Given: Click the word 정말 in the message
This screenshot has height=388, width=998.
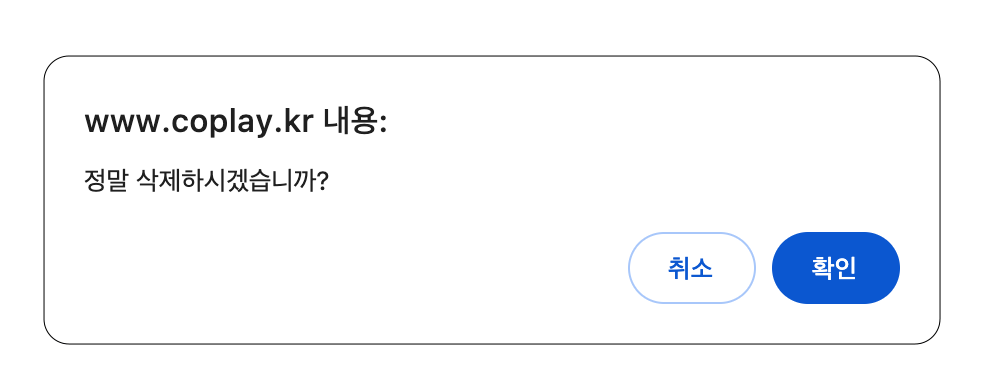Looking at the screenshot, I should (x=106, y=183).
